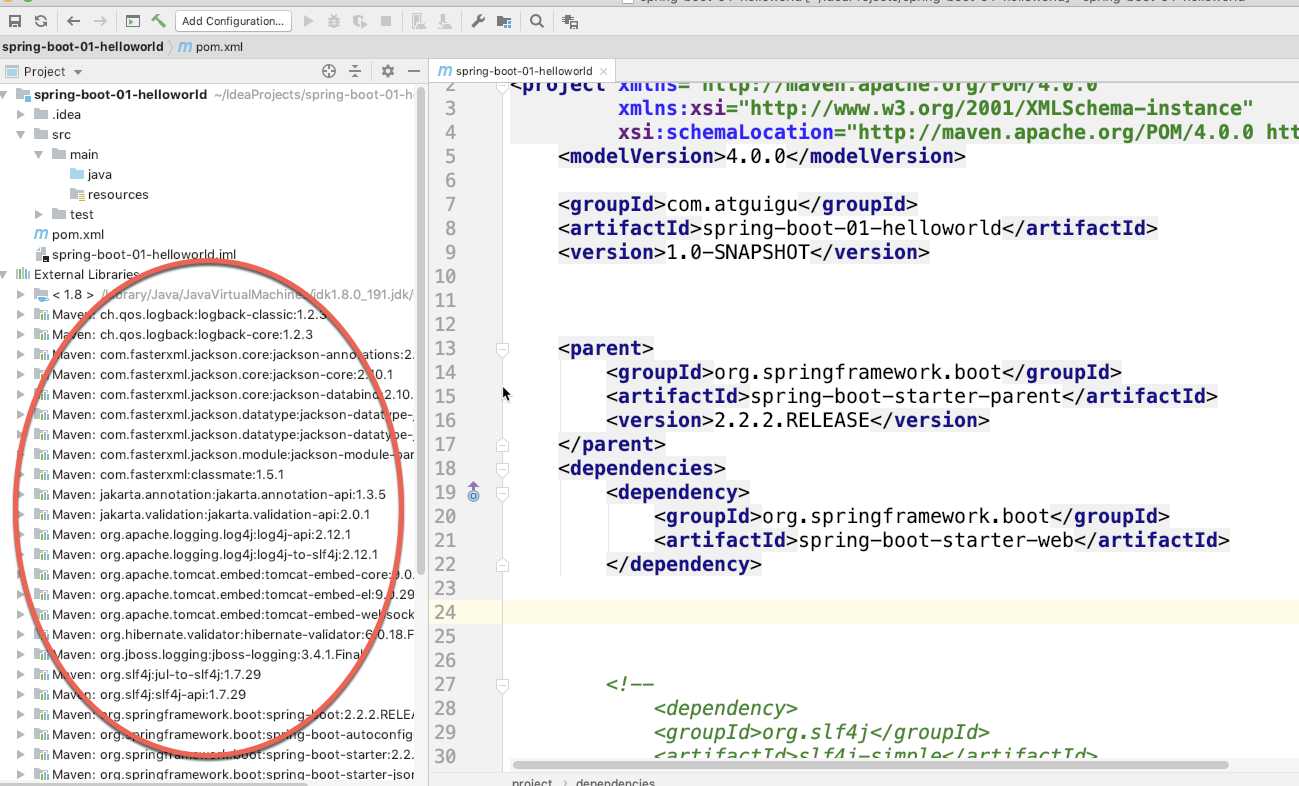Click the gutter marker icon on line 19
The image size is (1299, 786).
click(474, 492)
